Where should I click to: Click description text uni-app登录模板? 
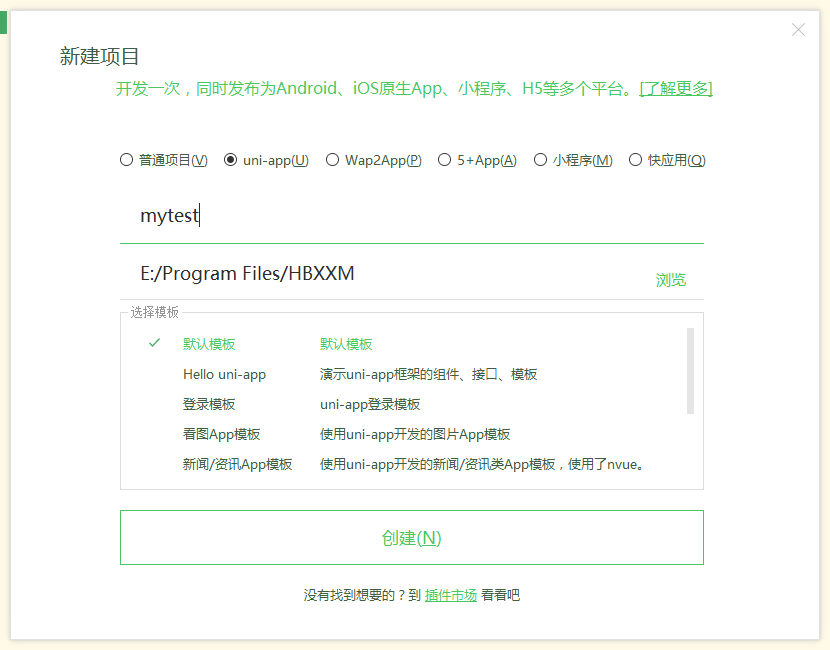pyautogui.click(x=370, y=404)
